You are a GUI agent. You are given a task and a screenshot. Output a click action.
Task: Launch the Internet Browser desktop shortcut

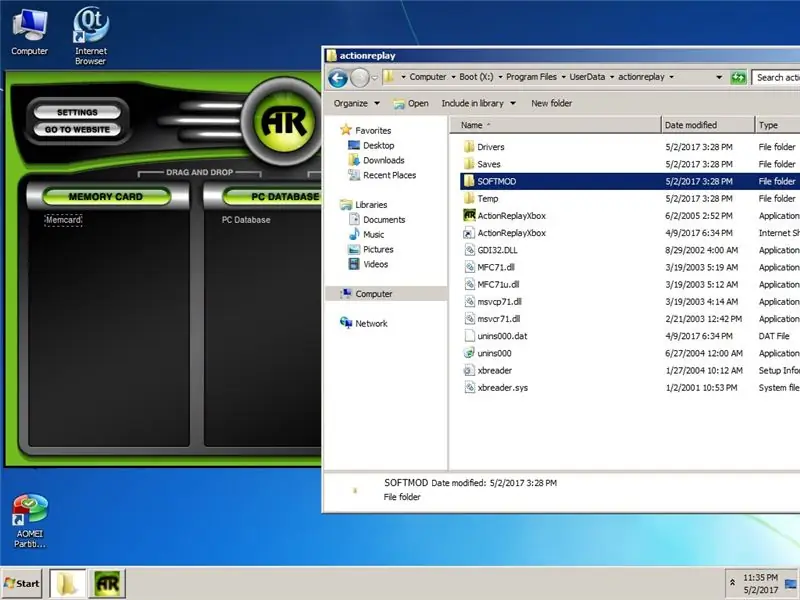pos(90,36)
